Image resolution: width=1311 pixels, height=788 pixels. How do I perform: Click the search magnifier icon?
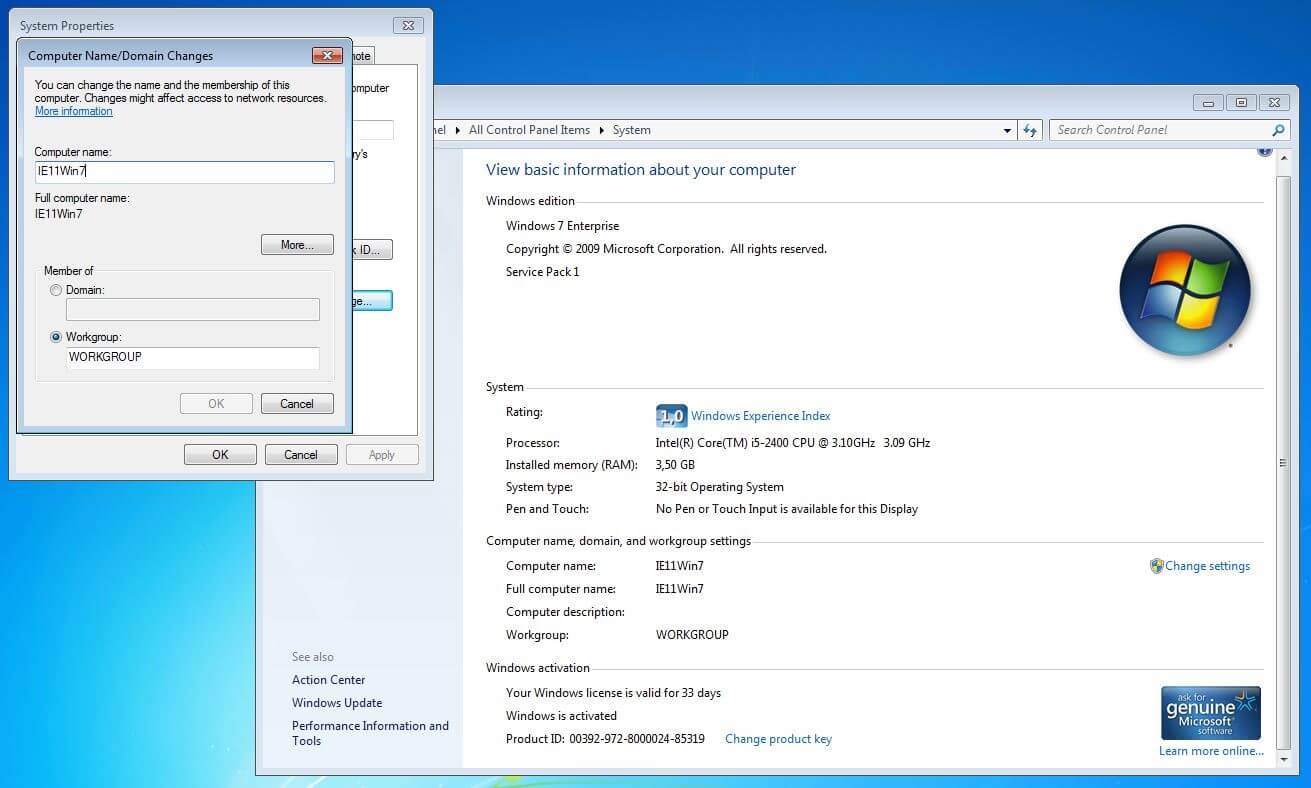pyautogui.click(x=1280, y=130)
